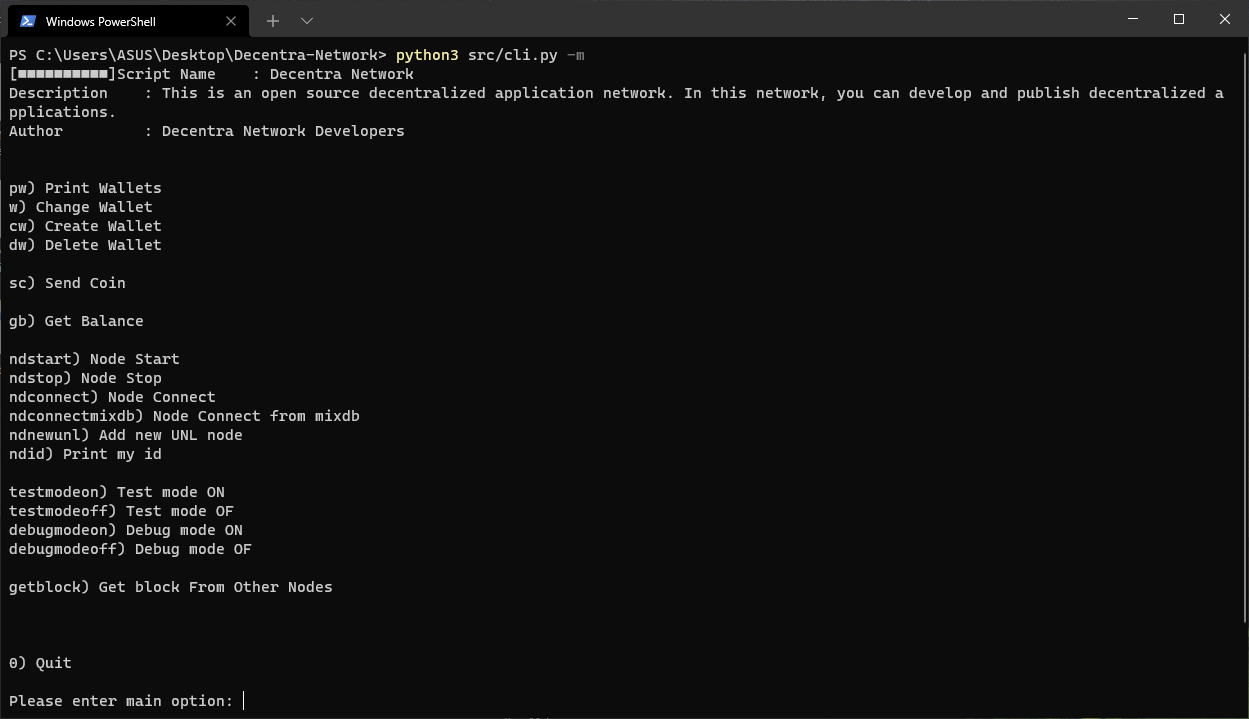Click the 'pw) Print Wallets' menu text
This screenshot has width=1249, height=719.
(x=85, y=187)
